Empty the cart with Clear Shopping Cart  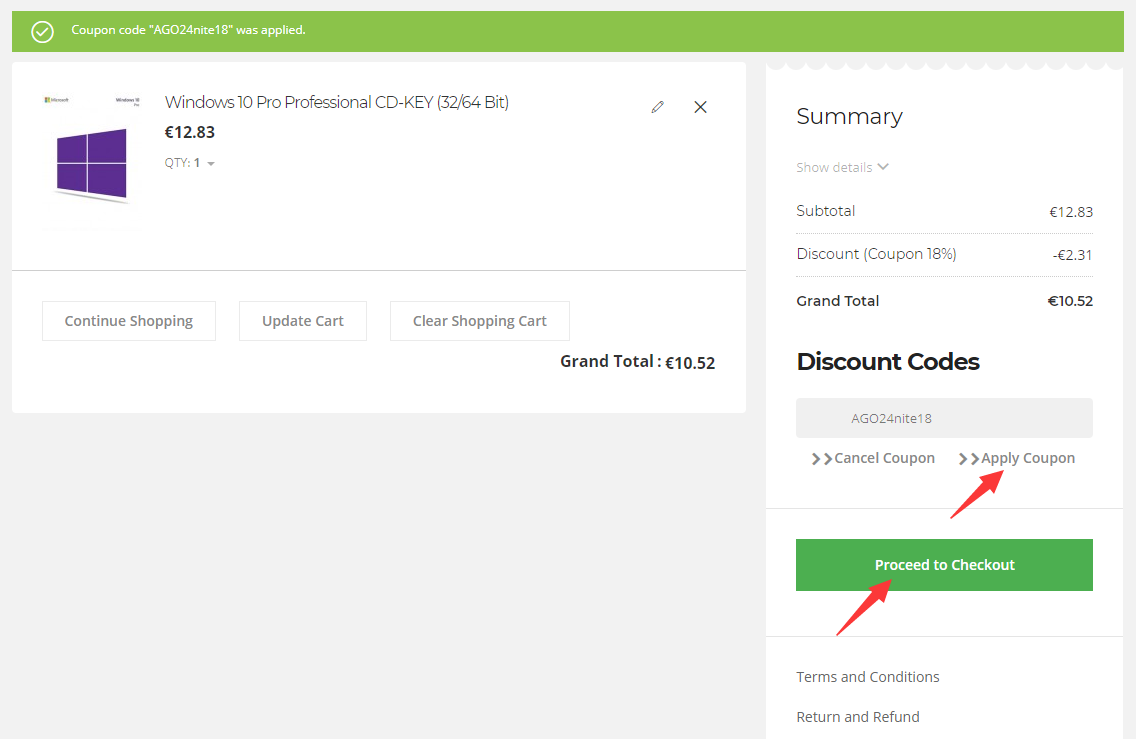[479, 321]
